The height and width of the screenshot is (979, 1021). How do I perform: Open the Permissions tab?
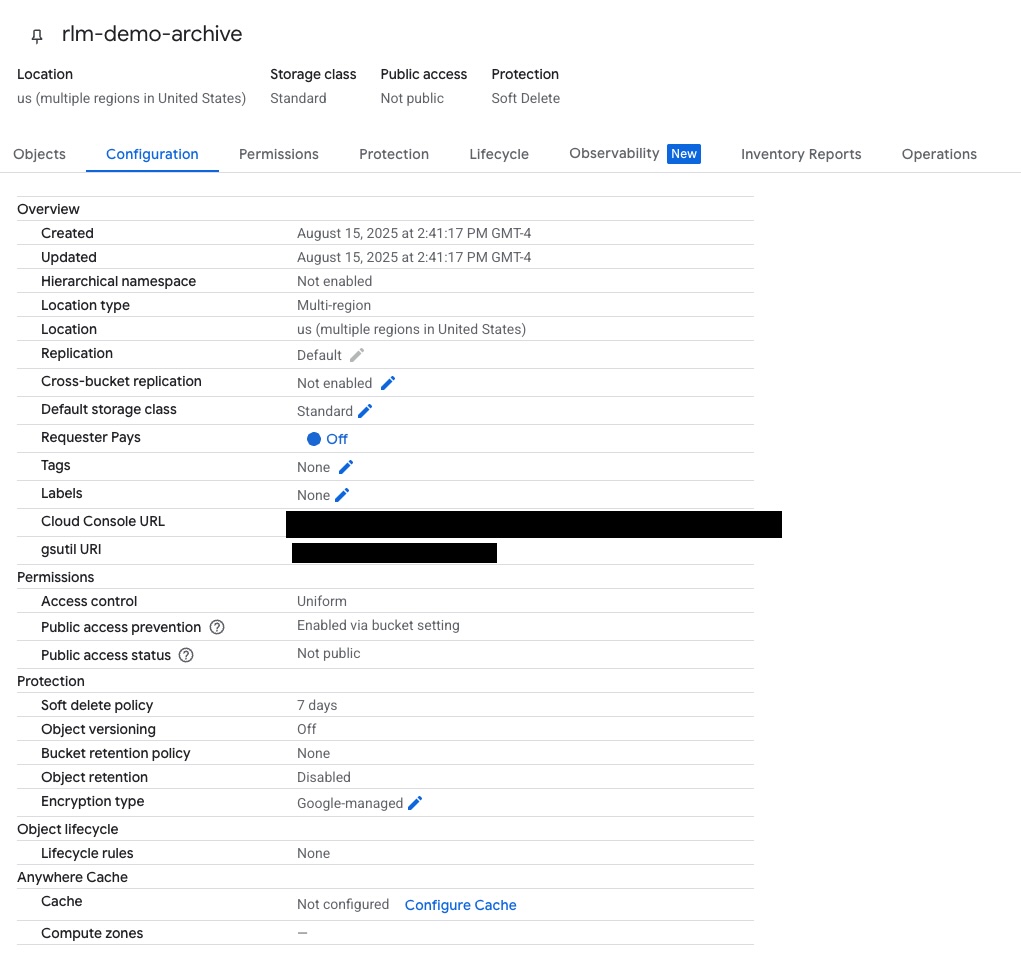[278, 154]
